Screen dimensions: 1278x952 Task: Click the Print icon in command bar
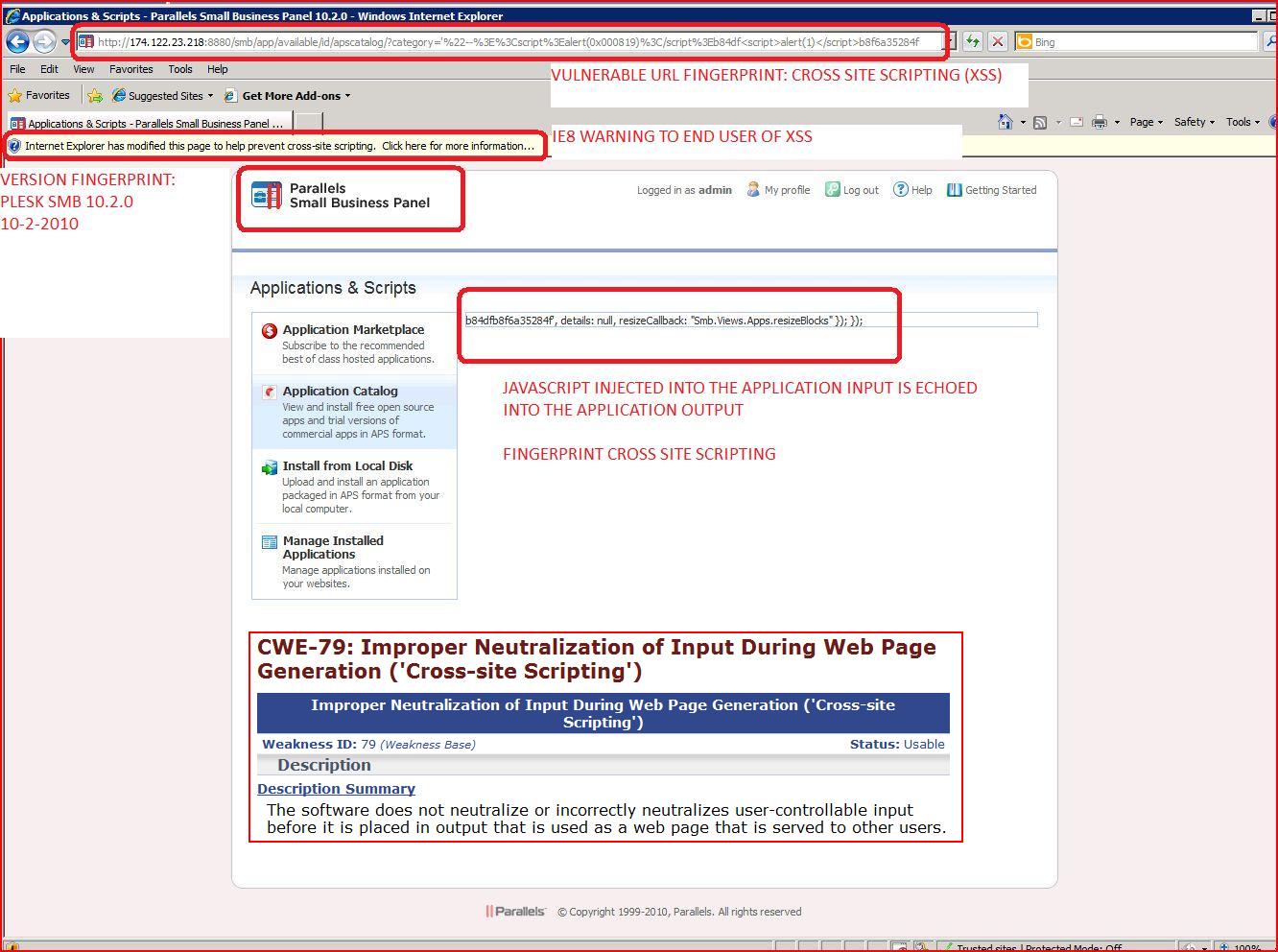click(1100, 122)
